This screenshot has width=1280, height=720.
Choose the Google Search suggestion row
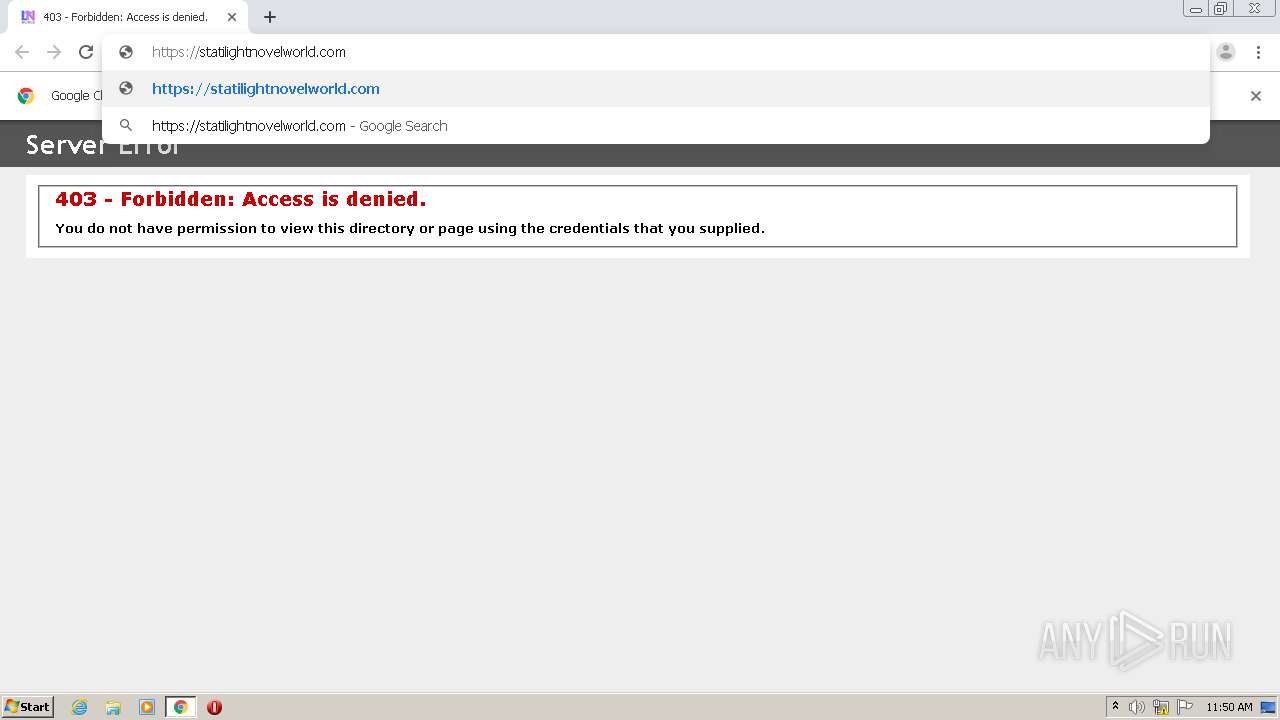point(656,126)
